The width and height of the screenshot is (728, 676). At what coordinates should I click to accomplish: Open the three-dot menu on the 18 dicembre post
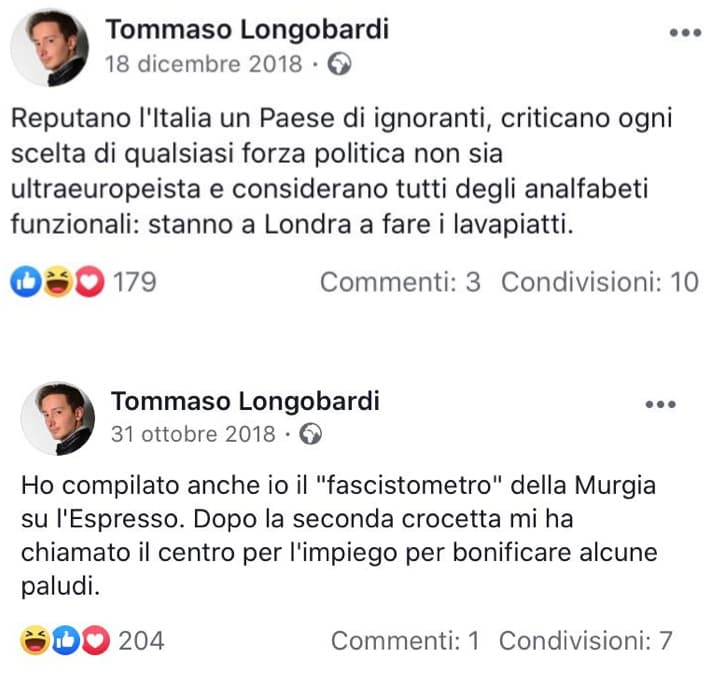(x=684, y=33)
